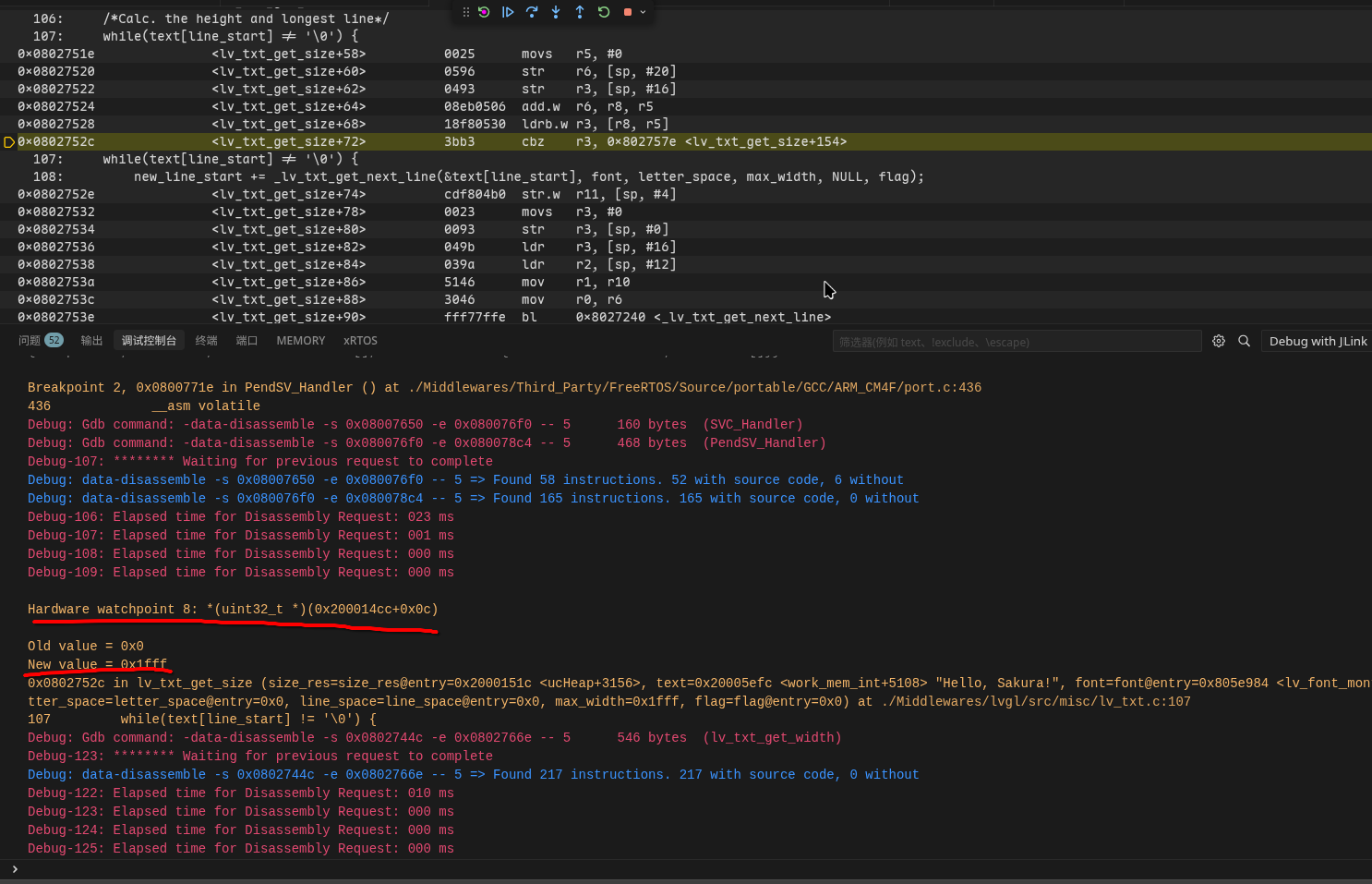Image resolution: width=1372 pixels, height=884 pixels.
Task: Stop the debugging session
Action: point(628,12)
